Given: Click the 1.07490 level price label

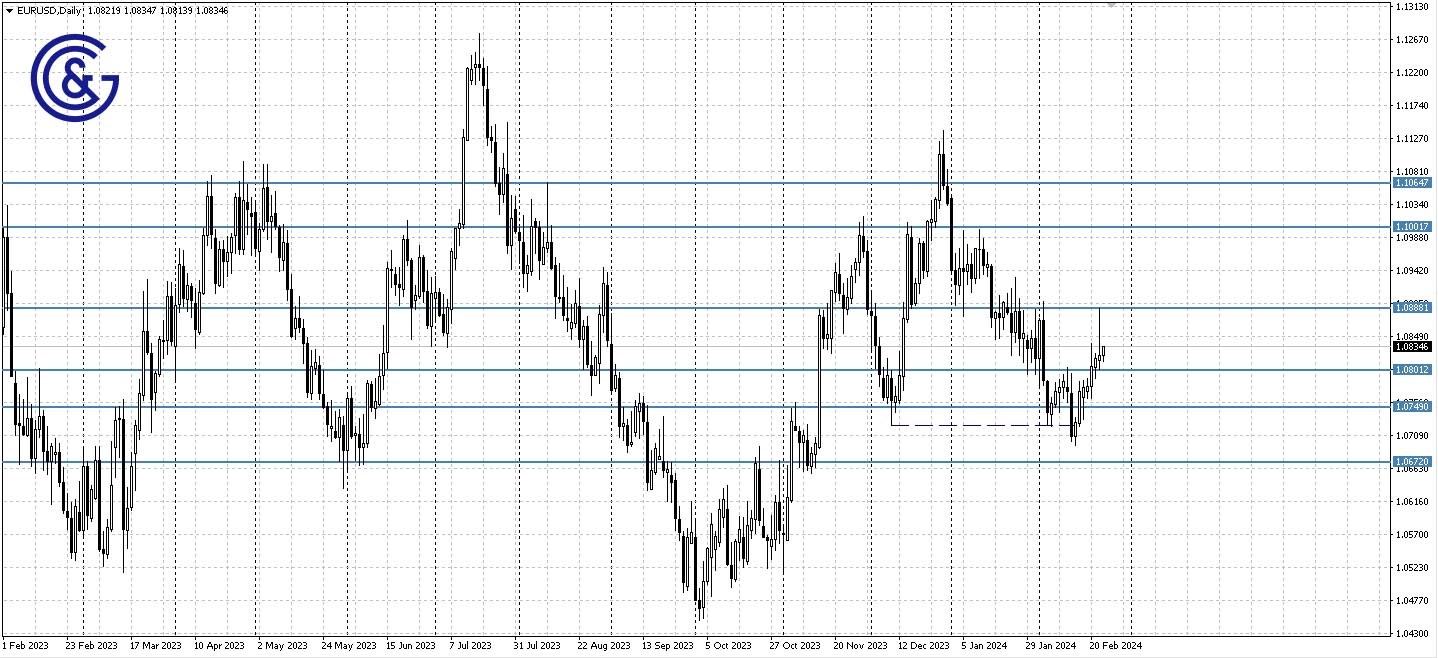Looking at the screenshot, I should [x=1411, y=405].
